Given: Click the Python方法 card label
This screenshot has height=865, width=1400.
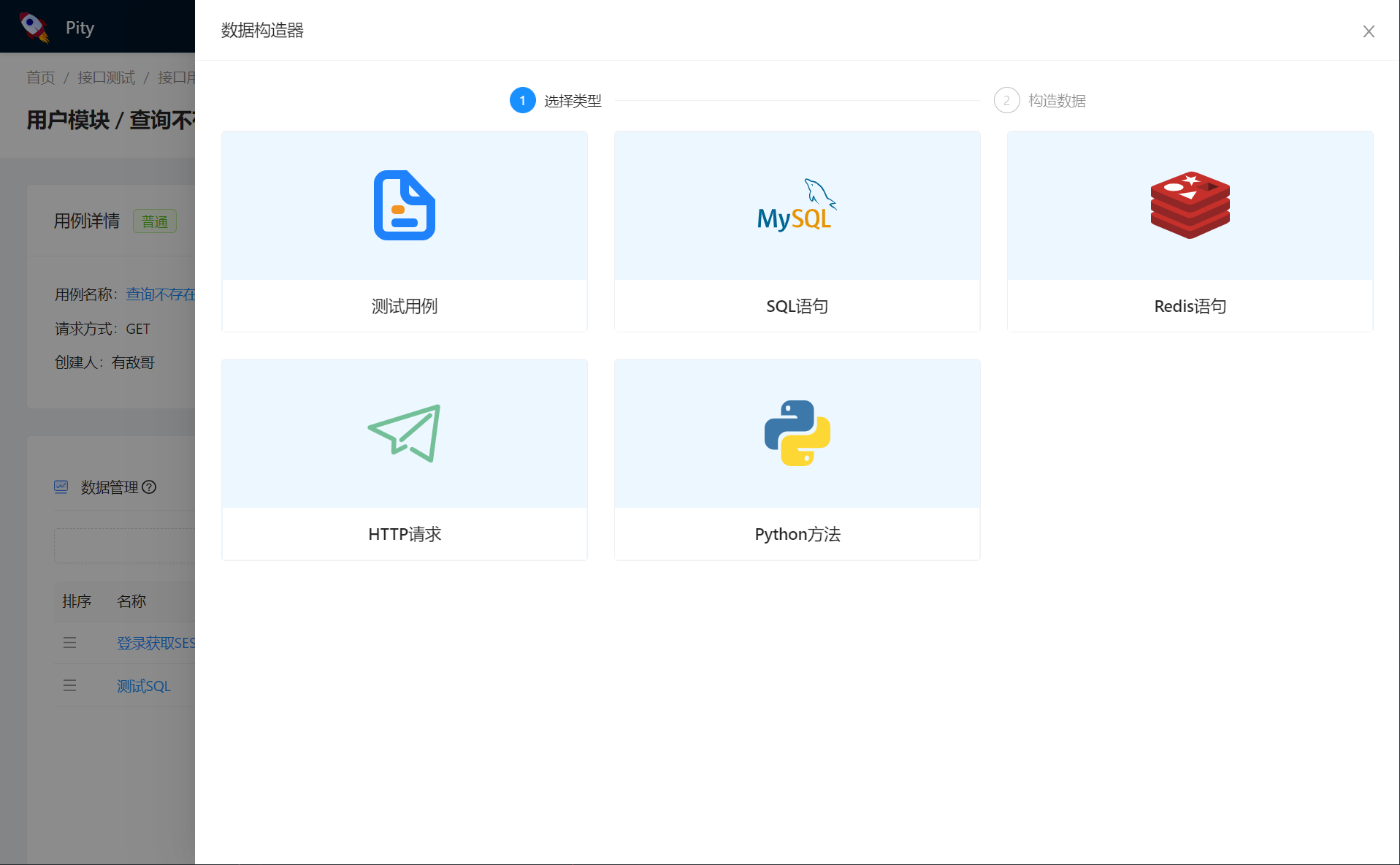Looking at the screenshot, I should click(797, 534).
